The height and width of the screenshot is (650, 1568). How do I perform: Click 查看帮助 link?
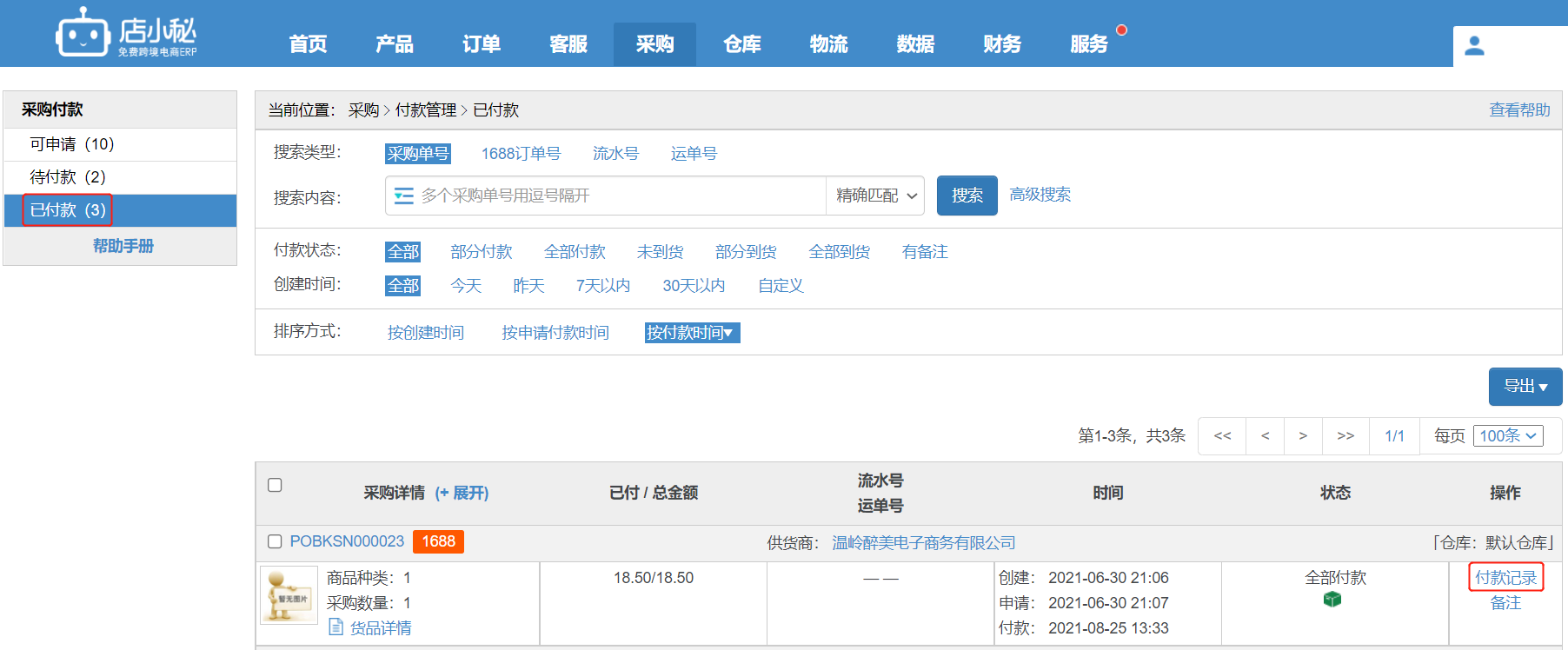pos(1519,110)
